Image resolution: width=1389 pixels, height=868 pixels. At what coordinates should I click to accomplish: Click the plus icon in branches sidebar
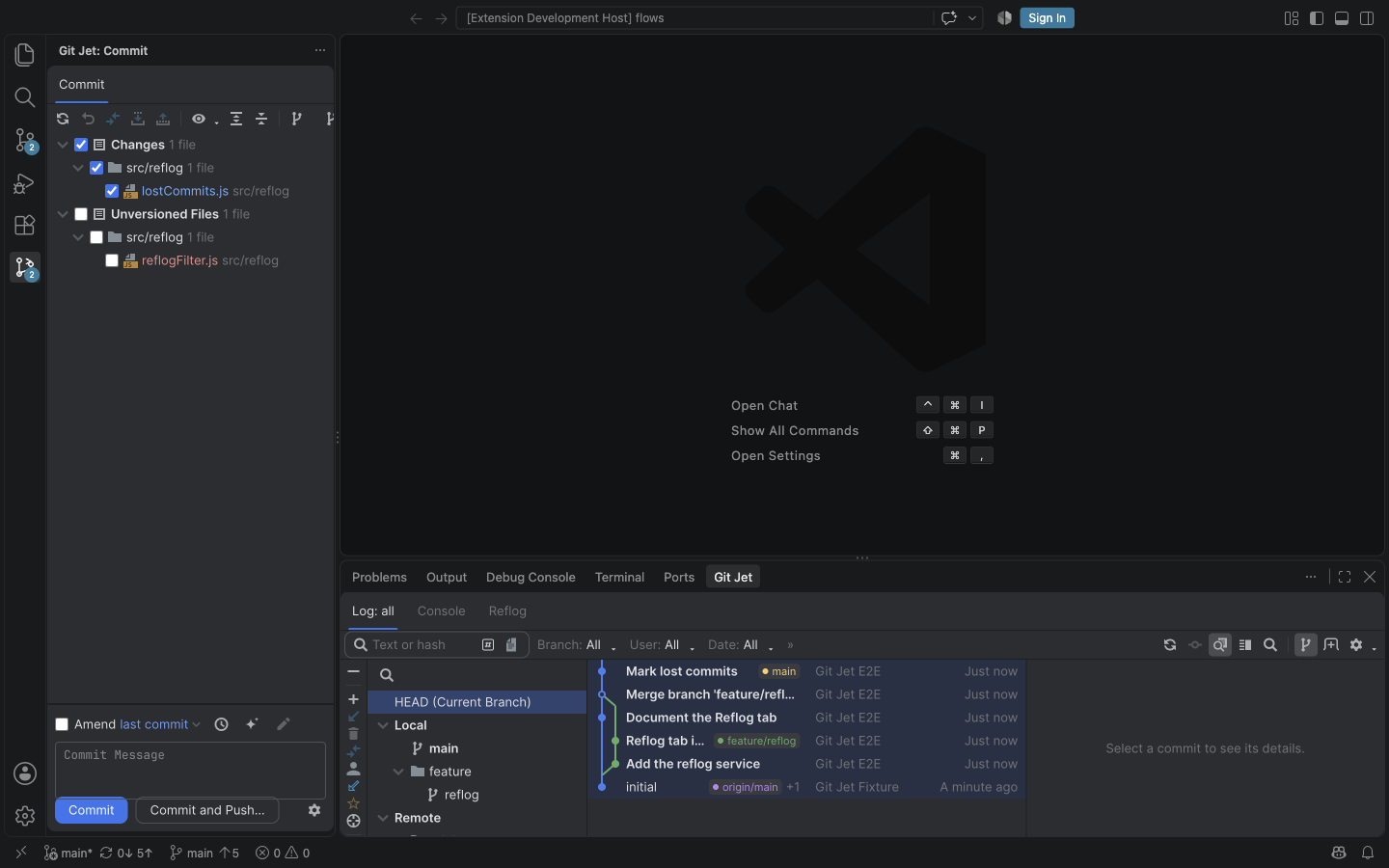point(353,699)
